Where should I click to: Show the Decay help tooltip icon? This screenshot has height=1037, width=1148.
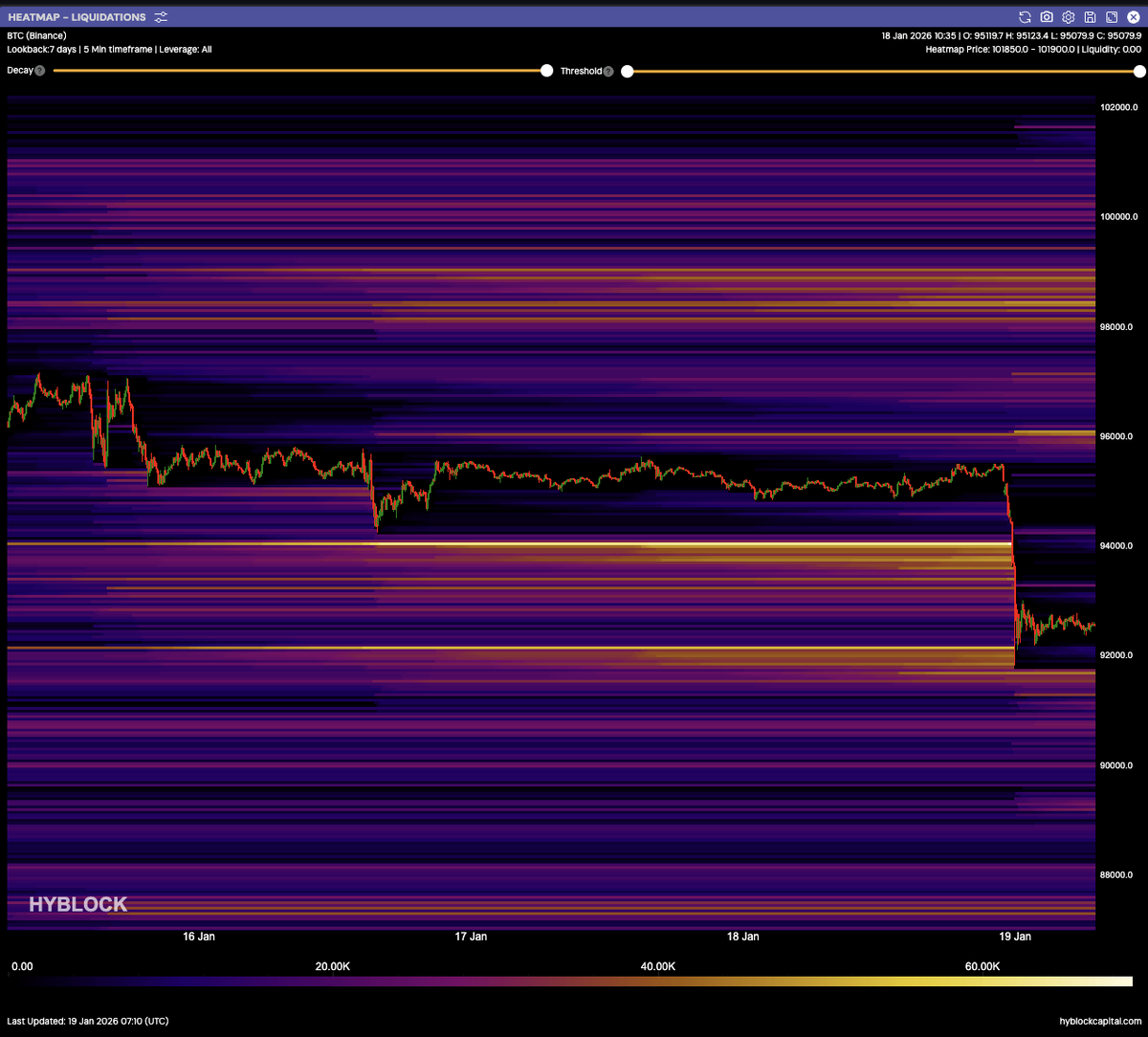[40, 71]
